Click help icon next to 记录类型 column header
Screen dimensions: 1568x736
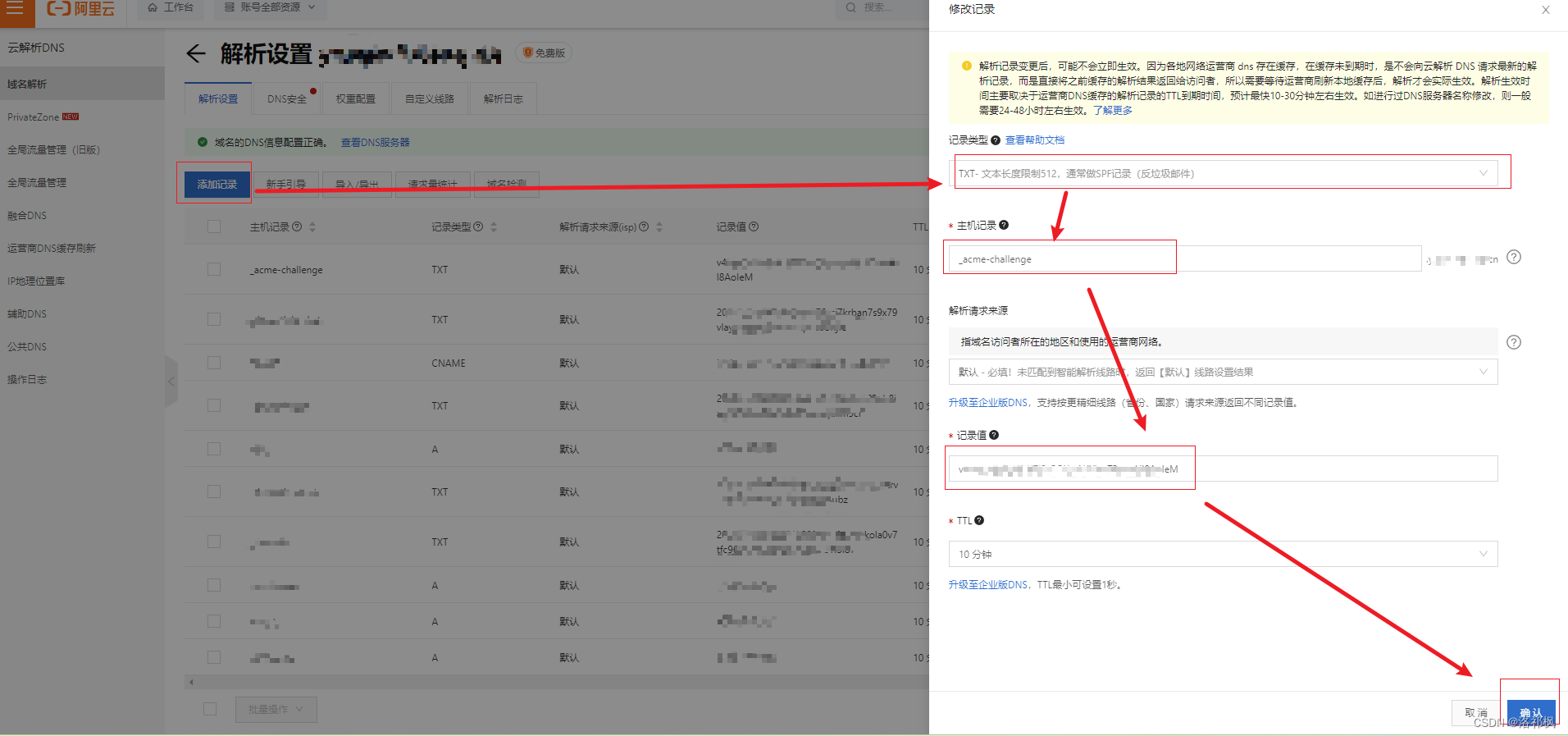478,226
